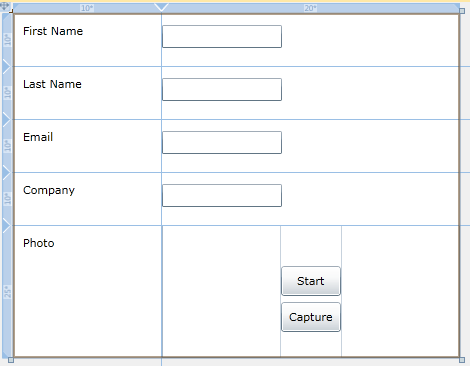Viewport: 470px width, 366px height.
Task: Click the bottom-left grid resize handle
Action: 11,360
